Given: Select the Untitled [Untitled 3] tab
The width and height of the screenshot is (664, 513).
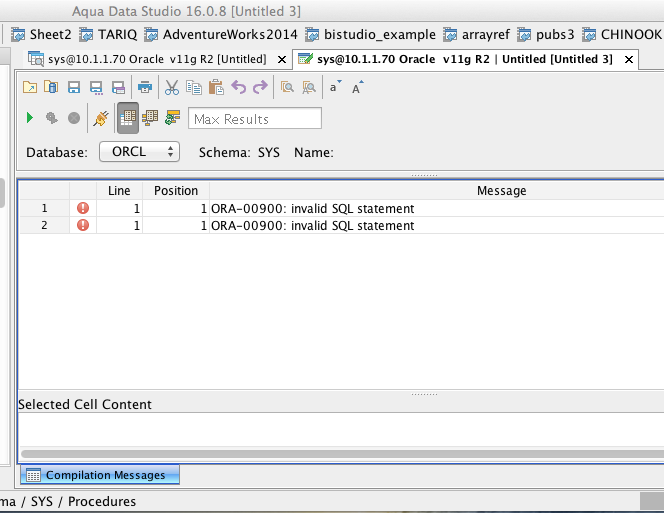Looking at the screenshot, I should (465, 59).
